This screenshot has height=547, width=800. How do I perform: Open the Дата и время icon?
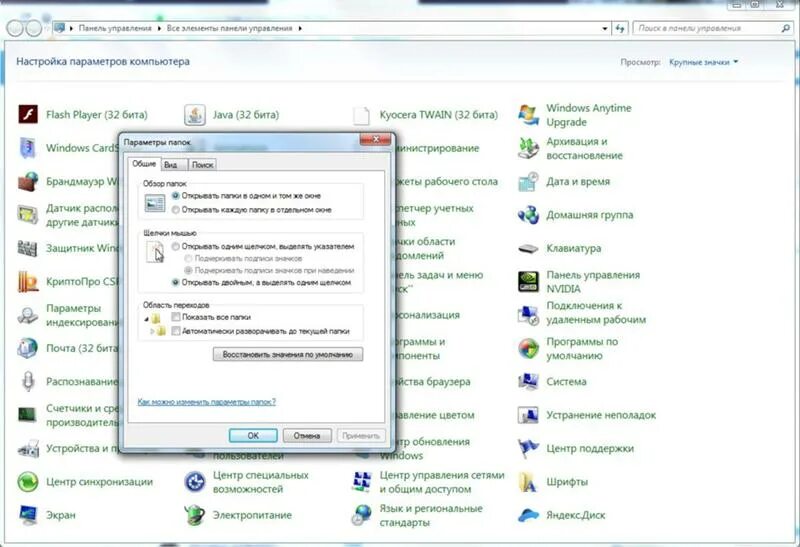[528, 181]
